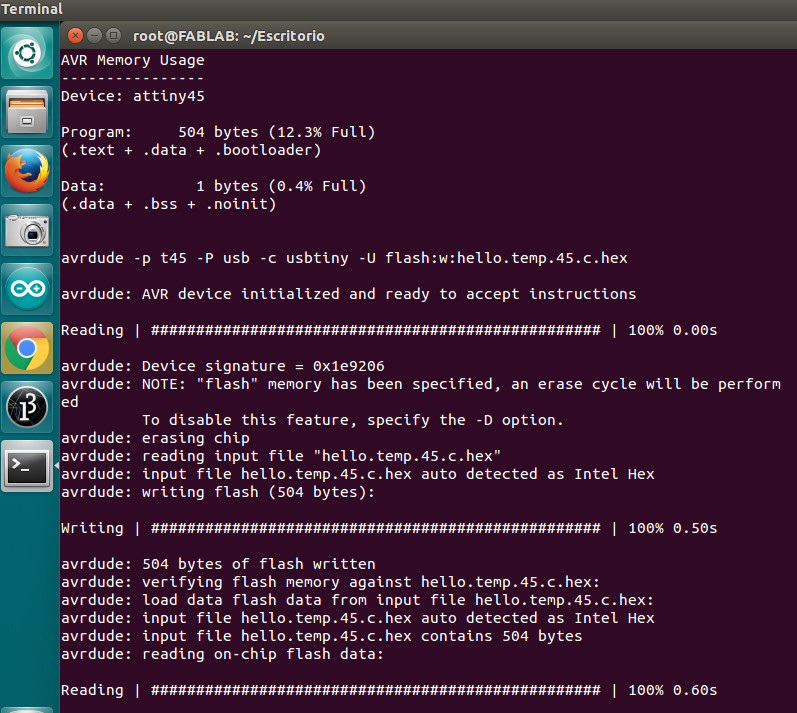Click the 'Program: 504 bytes (12.3% Full)' line

click(218, 132)
